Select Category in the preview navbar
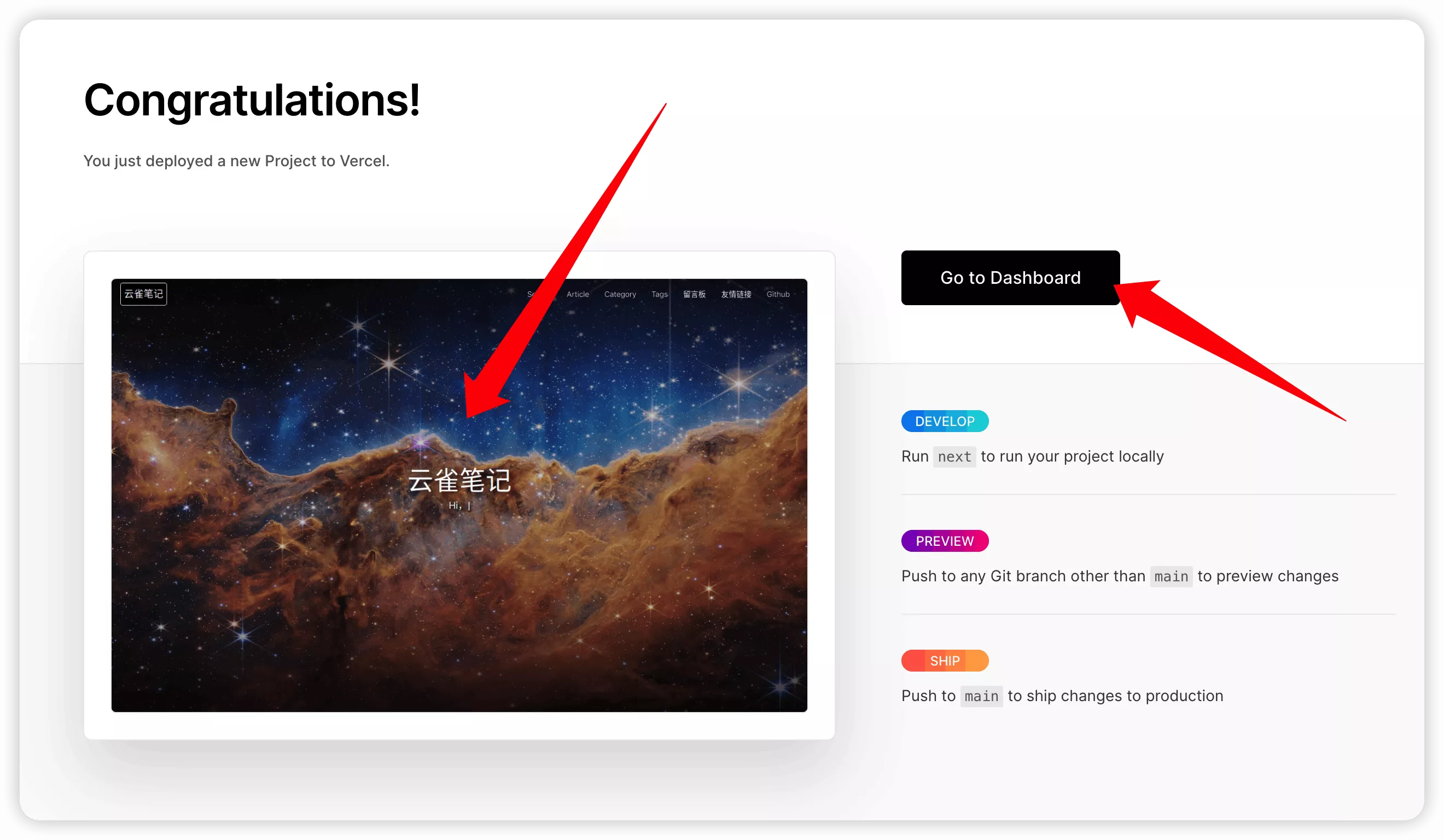The height and width of the screenshot is (840, 1444). (620, 294)
